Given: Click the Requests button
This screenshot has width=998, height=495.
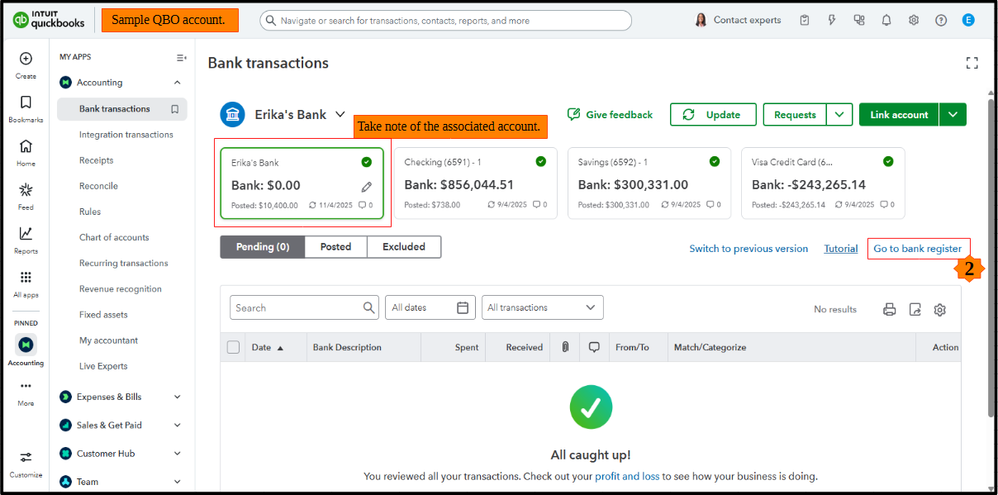Looking at the screenshot, I should (795, 115).
